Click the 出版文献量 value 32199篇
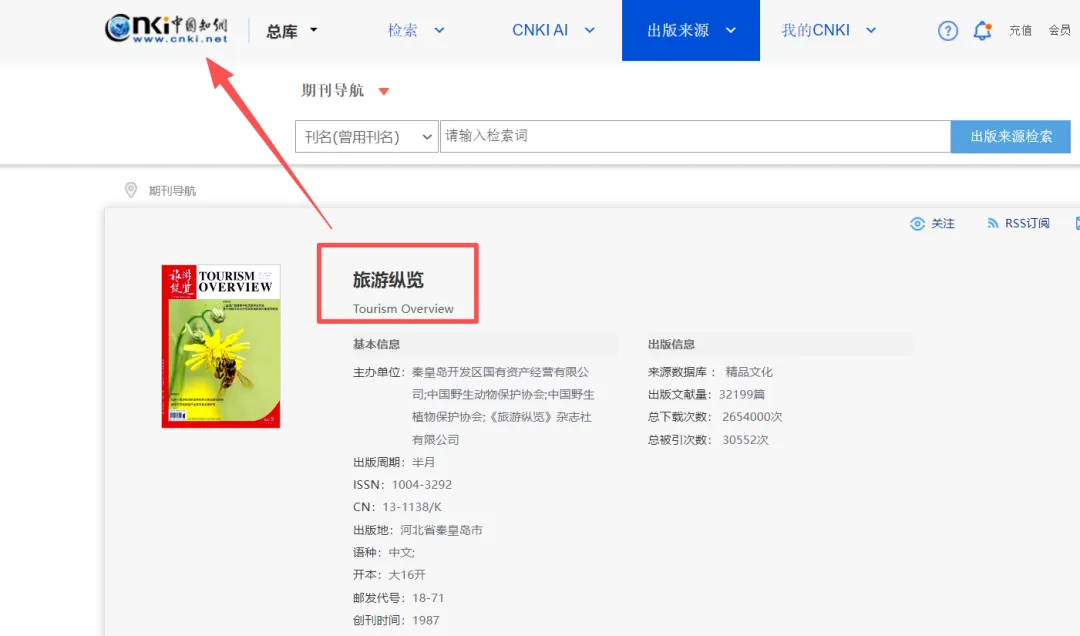Screen dimensions: 1080x636 tap(742, 395)
